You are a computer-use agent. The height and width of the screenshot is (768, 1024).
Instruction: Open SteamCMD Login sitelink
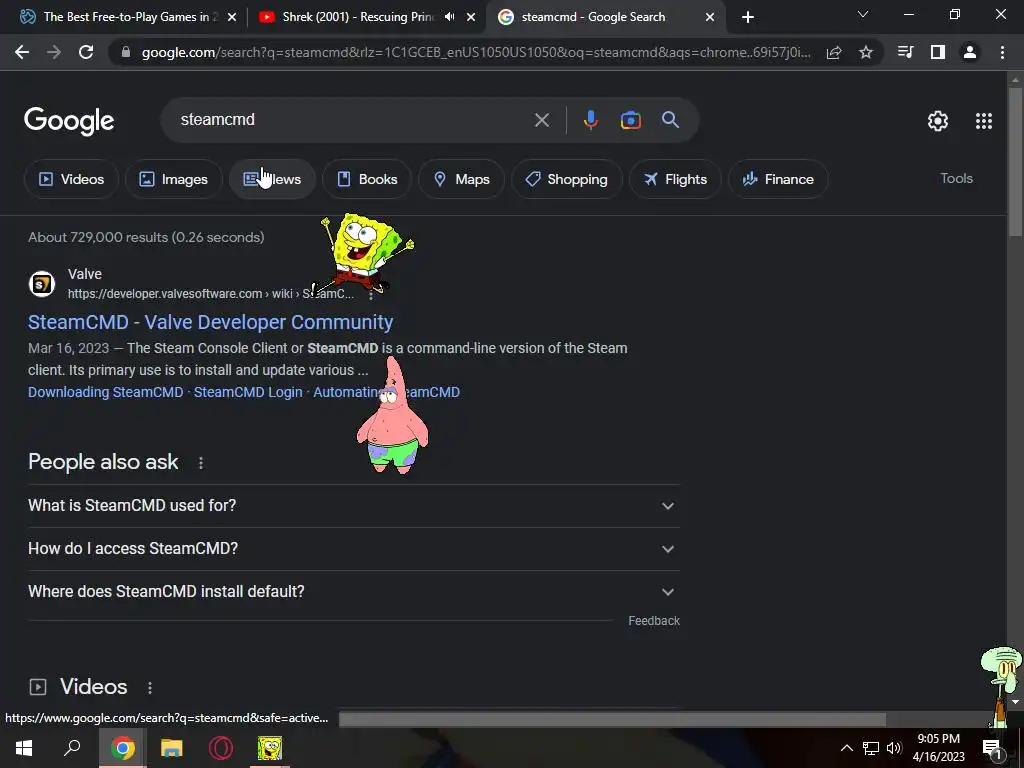coord(248,392)
